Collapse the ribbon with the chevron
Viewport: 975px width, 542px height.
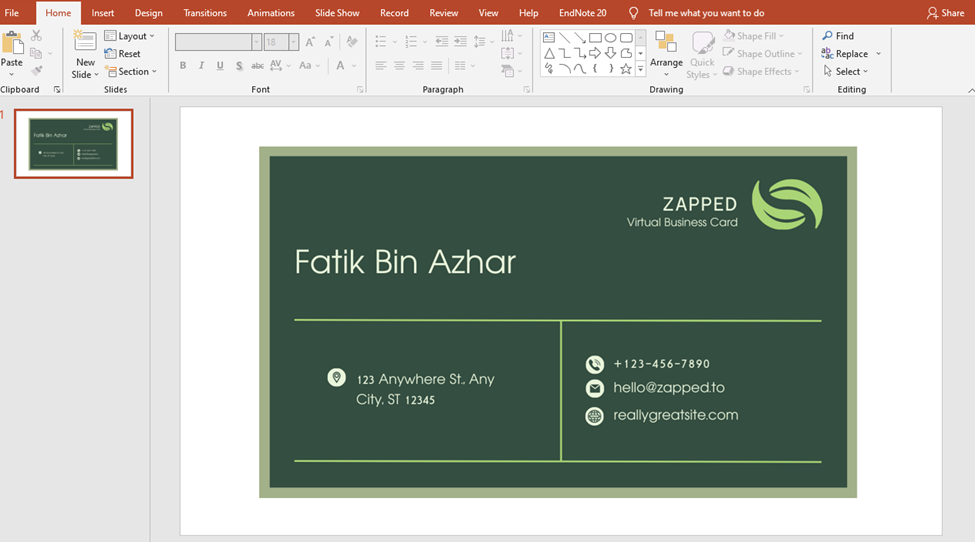coord(971,90)
